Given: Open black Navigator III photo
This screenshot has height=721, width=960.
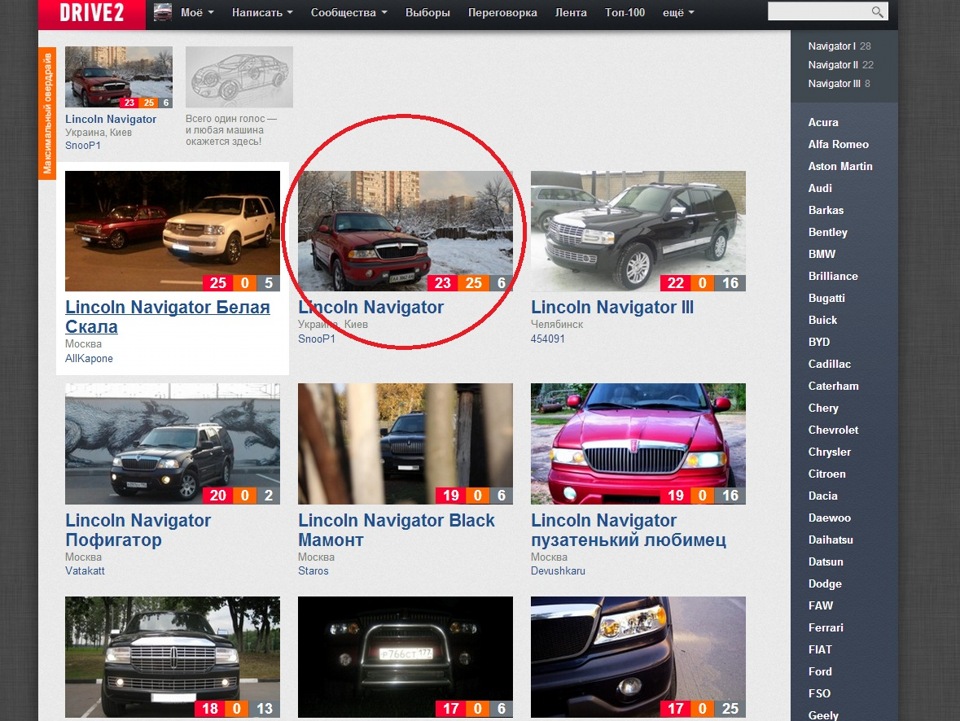Looking at the screenshot, I should coord(638,231).
